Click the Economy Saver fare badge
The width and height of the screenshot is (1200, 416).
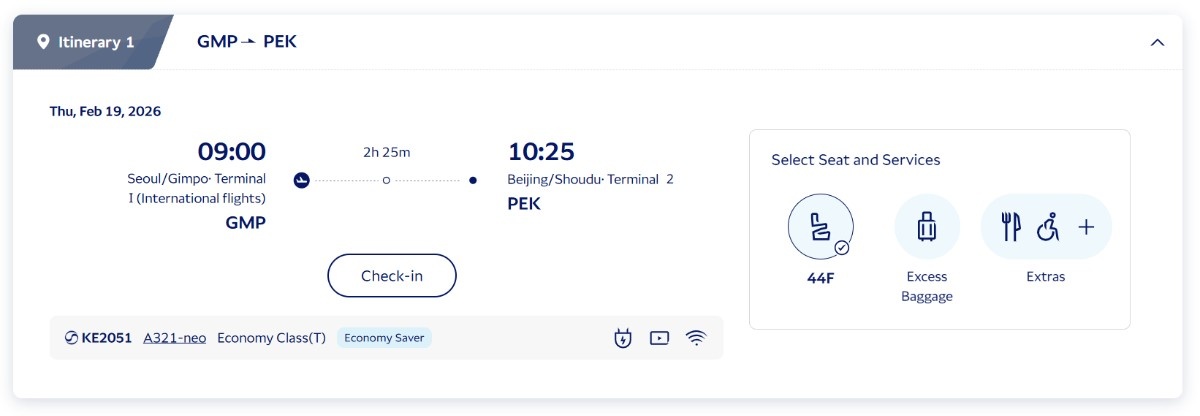(384, 338)
